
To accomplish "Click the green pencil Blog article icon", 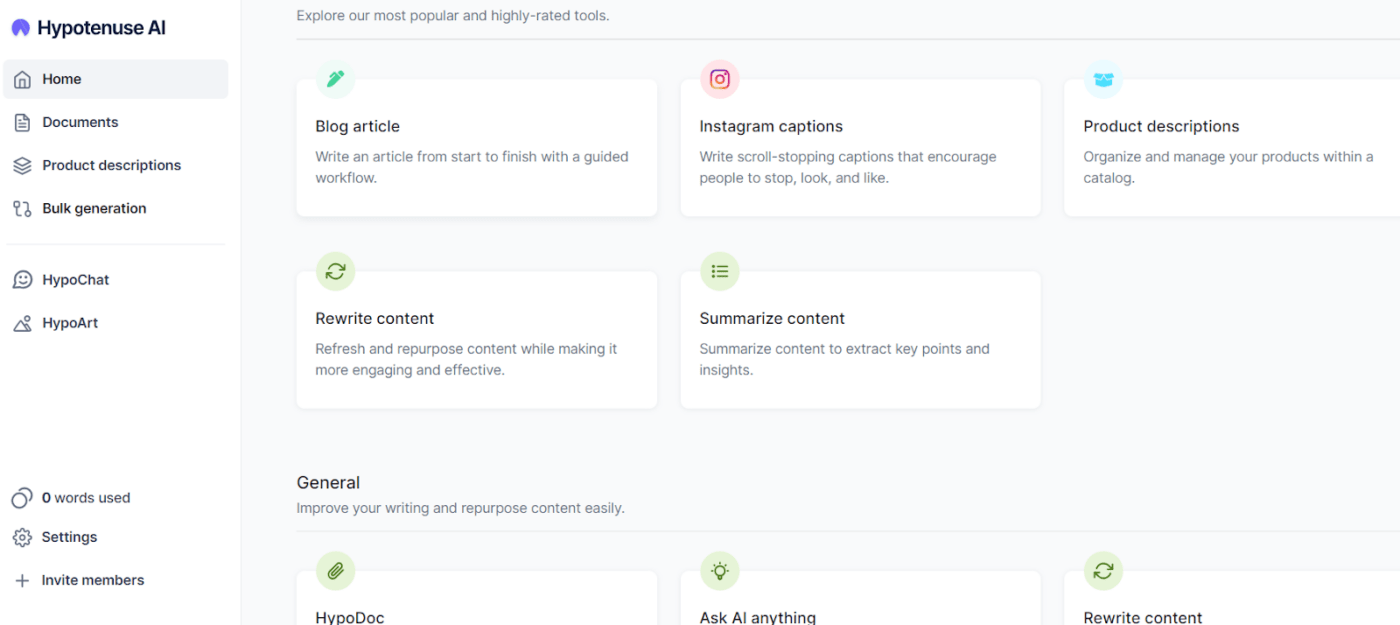I will click(x=336, y=79).
